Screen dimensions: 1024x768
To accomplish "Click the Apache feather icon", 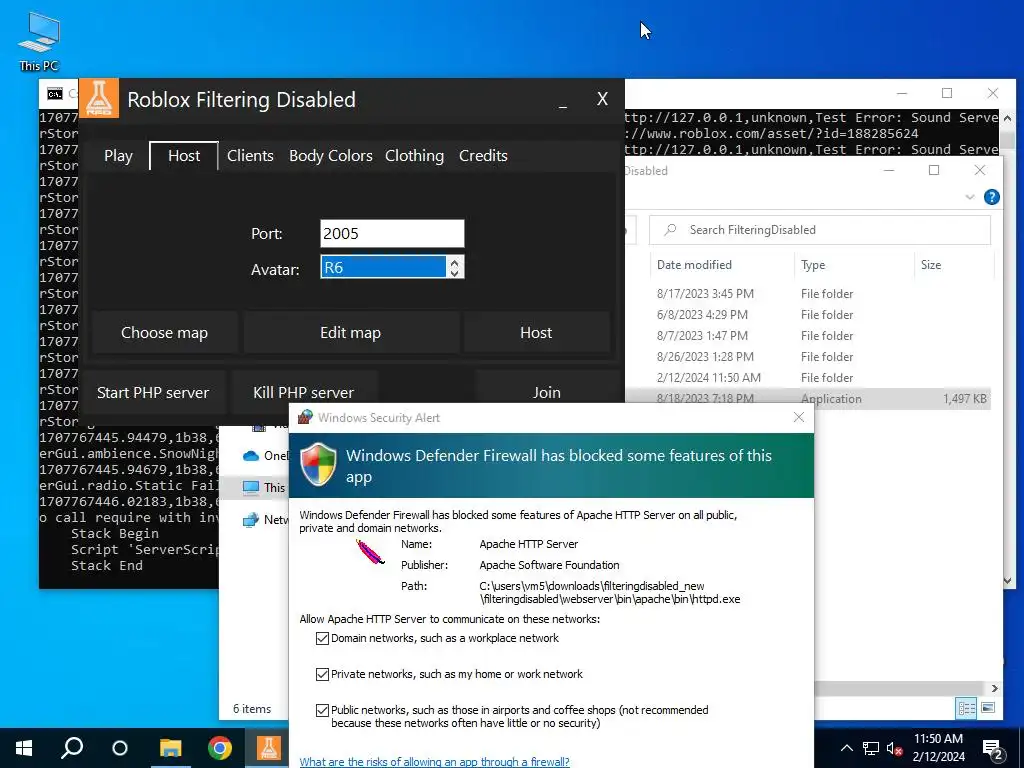I will pyautogui.click(x=370, y=552).
